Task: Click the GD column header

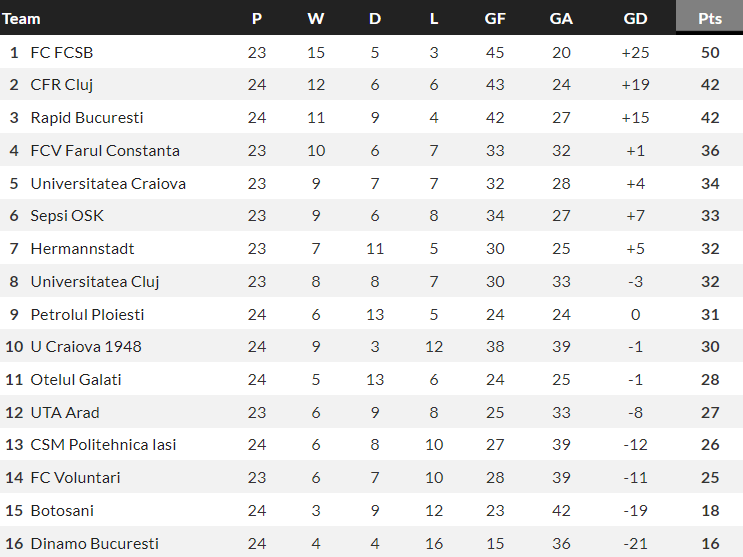Action: coord(635,18)
